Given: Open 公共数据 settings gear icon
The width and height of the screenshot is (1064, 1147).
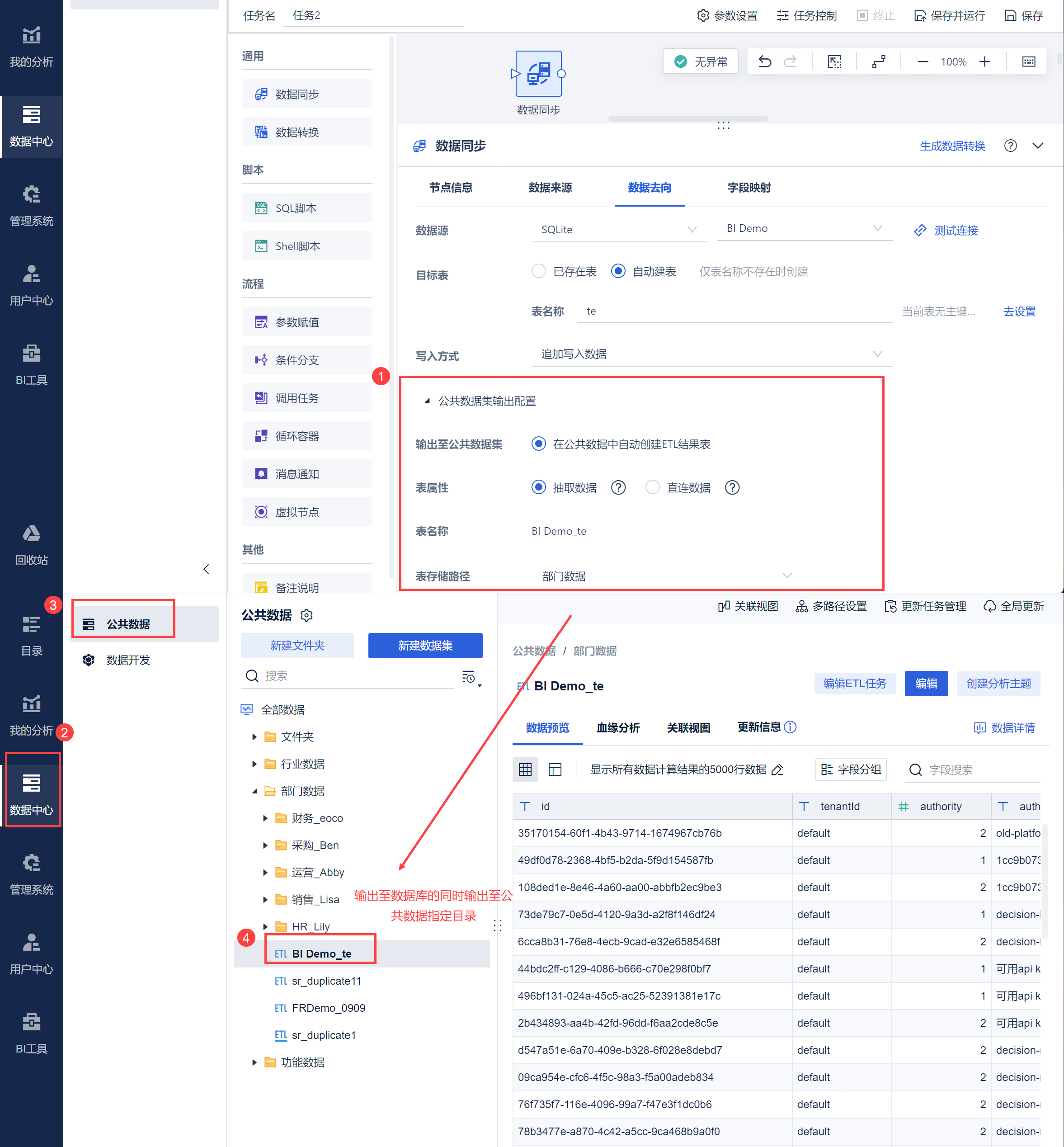Looking at the screenshot, I should (x=307, y=615).
